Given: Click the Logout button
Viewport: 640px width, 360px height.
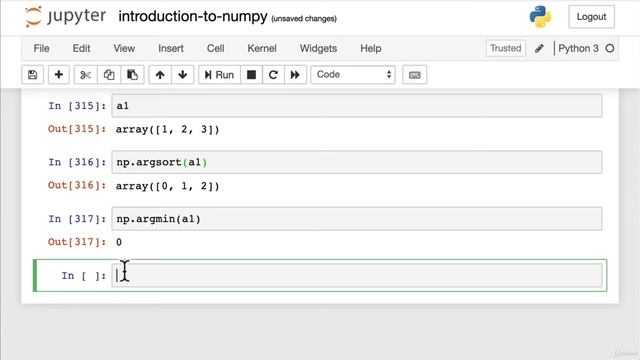Looking at the screenshot, I should pos(591,17).
